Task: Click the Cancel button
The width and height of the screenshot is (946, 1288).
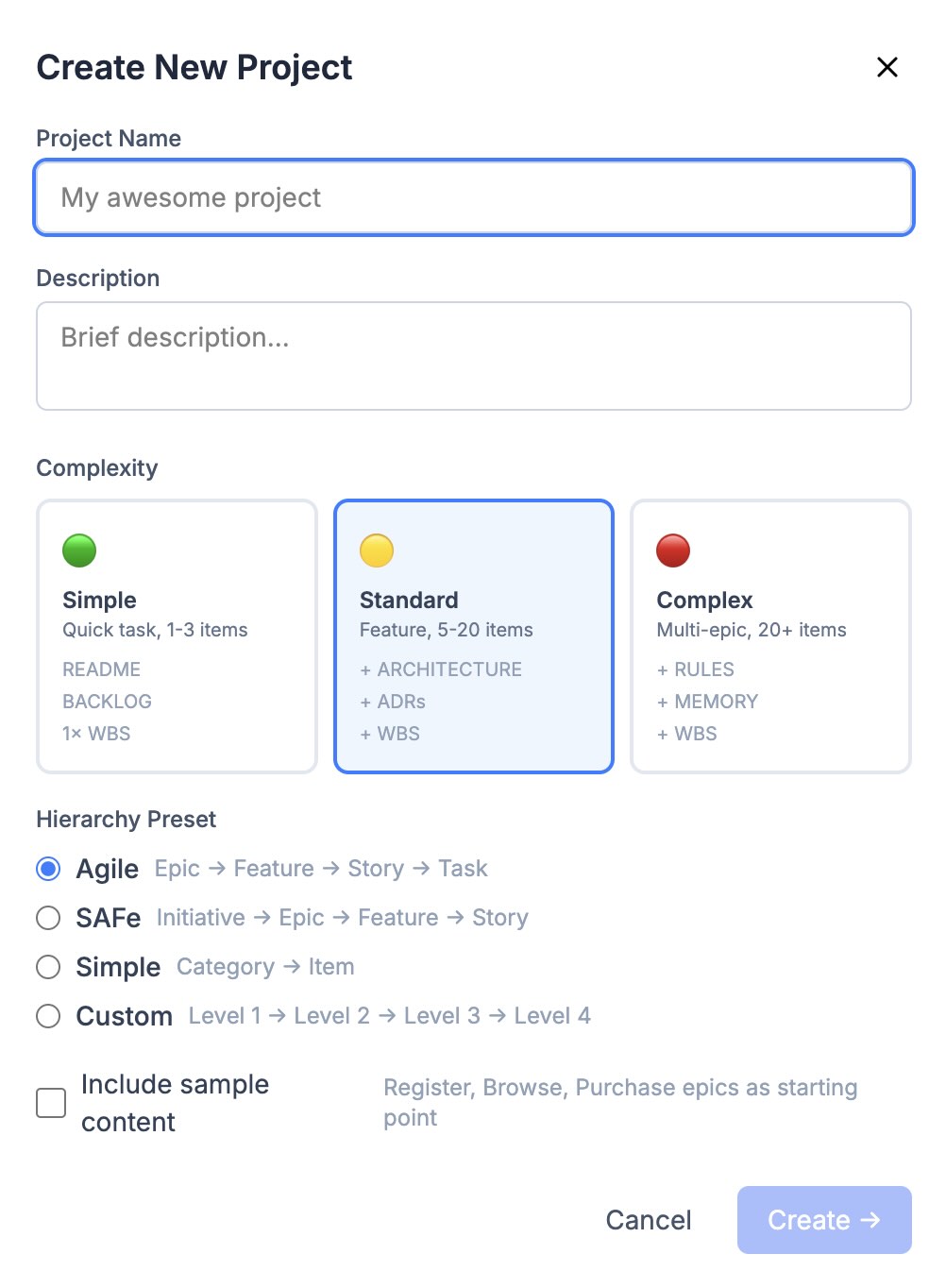Action: tap(649, 1220)
